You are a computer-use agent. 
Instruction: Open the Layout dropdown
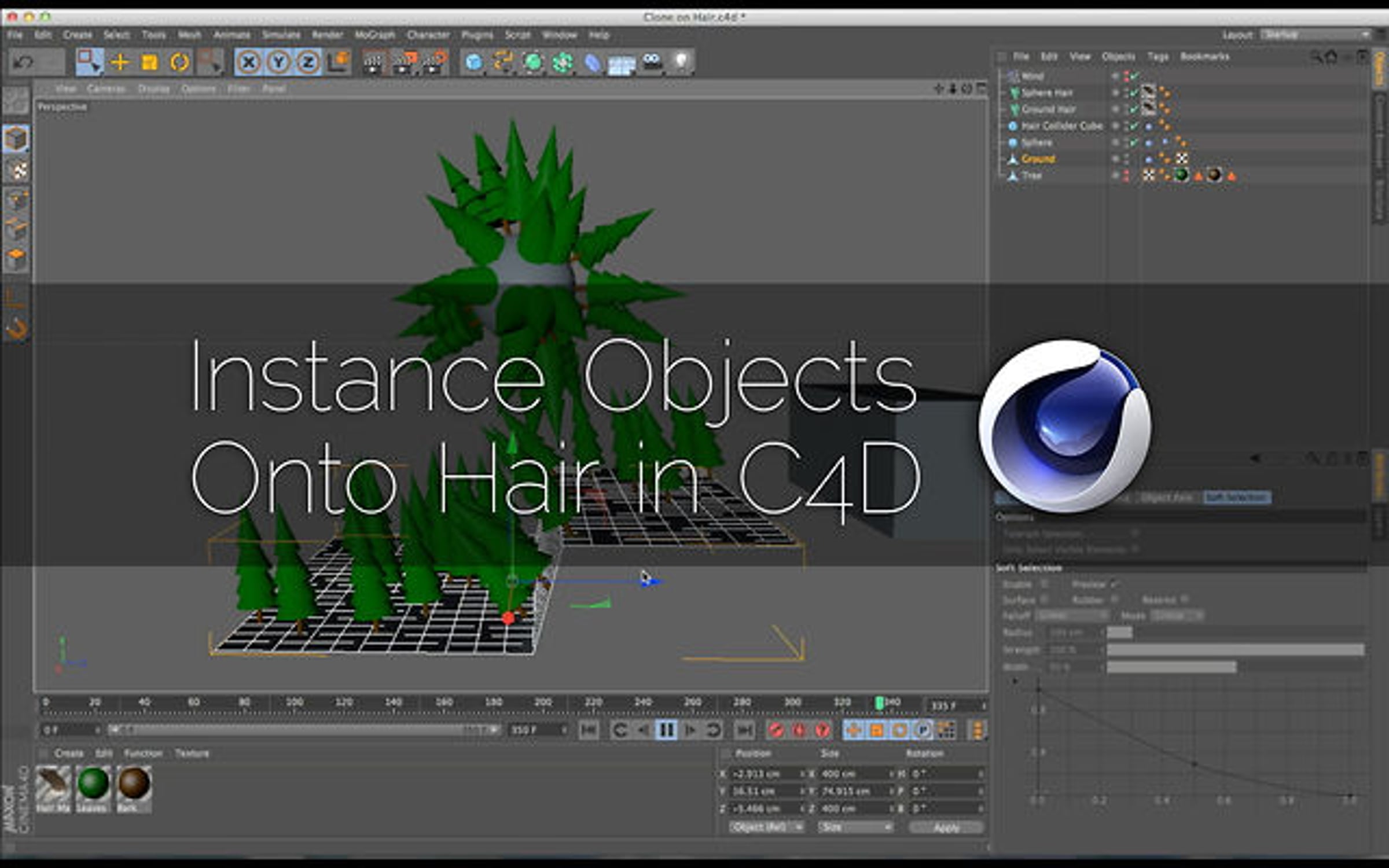(1315, 35)
